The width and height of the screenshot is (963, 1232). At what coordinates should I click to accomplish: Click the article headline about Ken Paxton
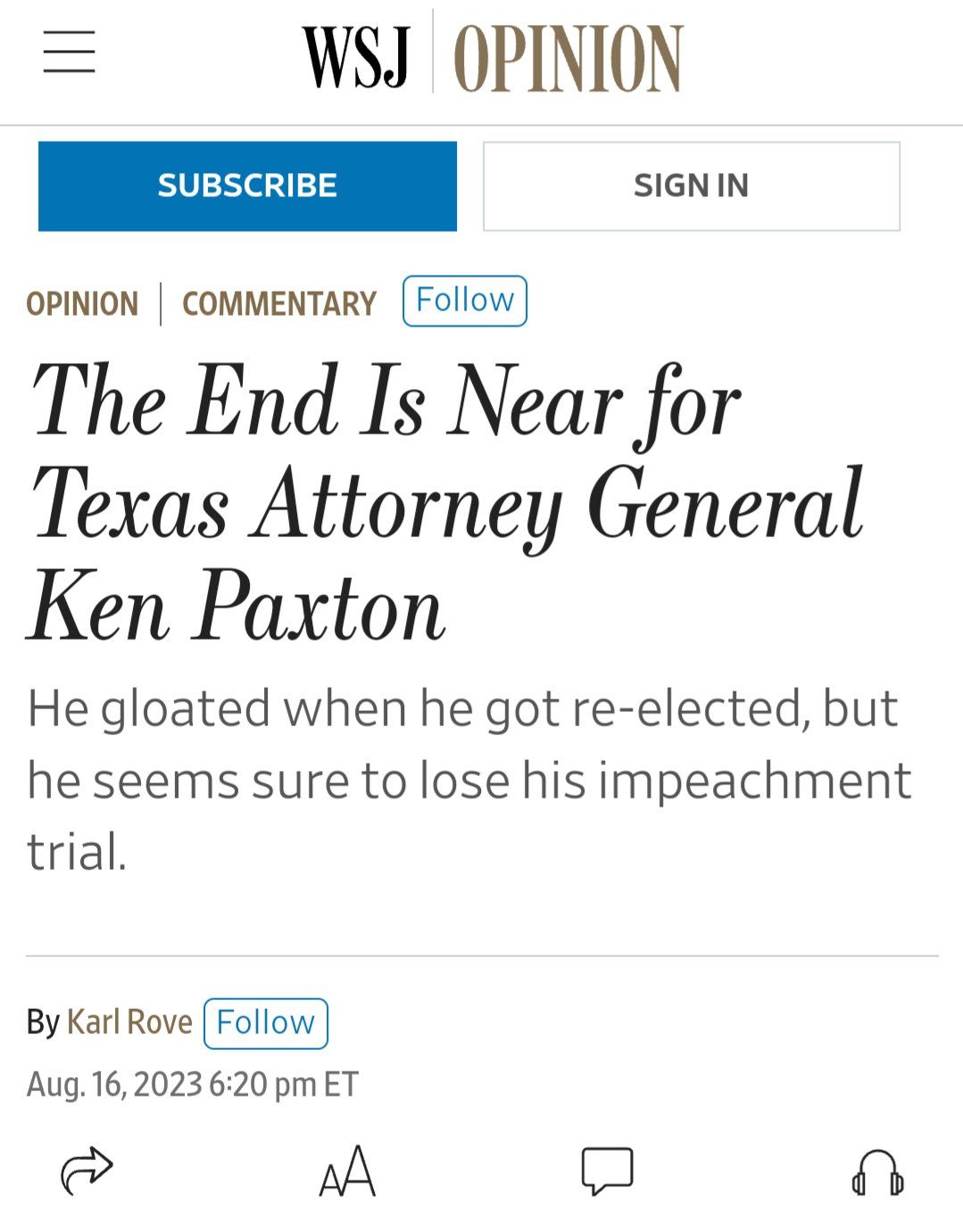pos(444,502)
